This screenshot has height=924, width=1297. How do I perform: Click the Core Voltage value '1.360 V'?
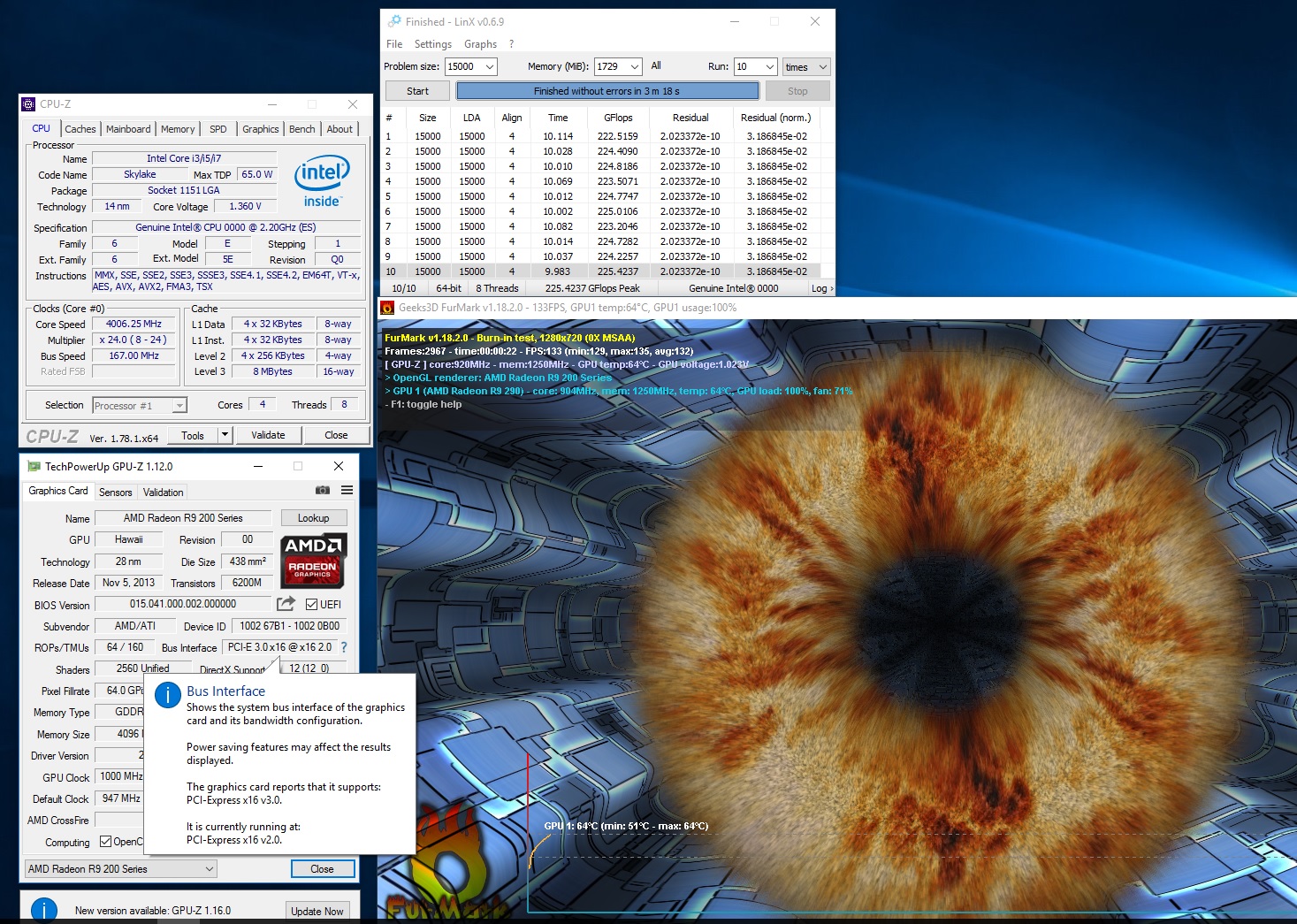245,206
